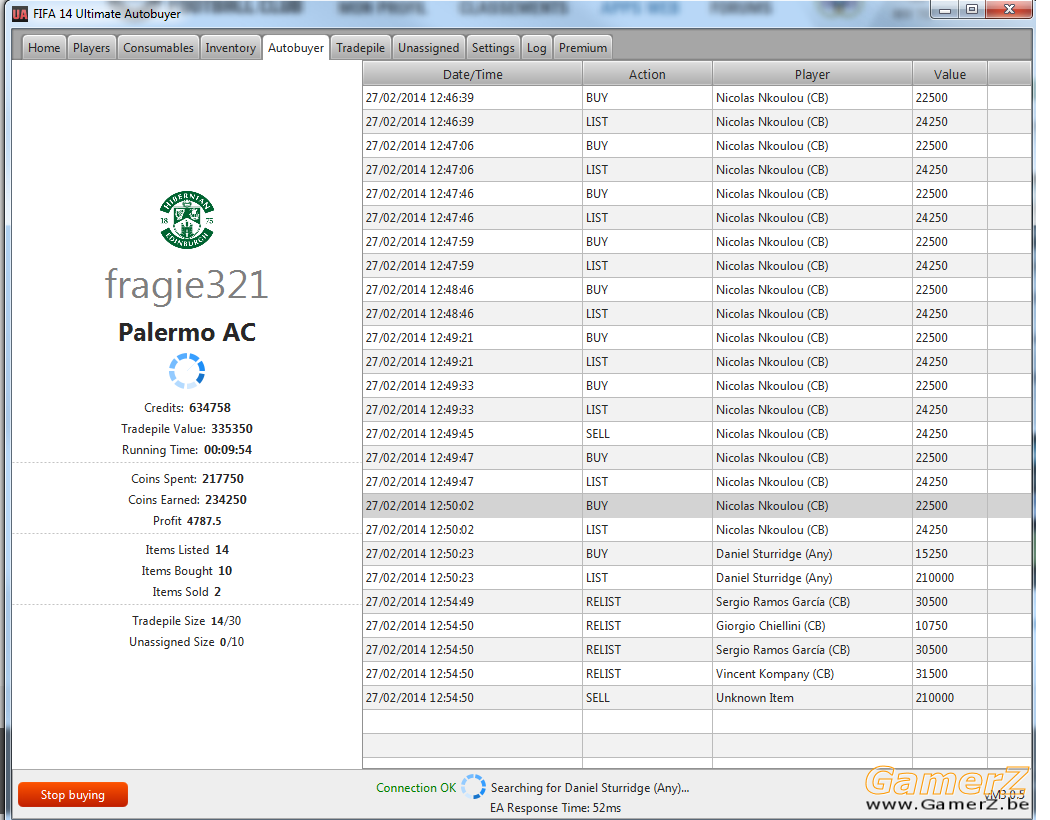
Task: Click the Connection OK status text
Action: [x=416, y=788]
